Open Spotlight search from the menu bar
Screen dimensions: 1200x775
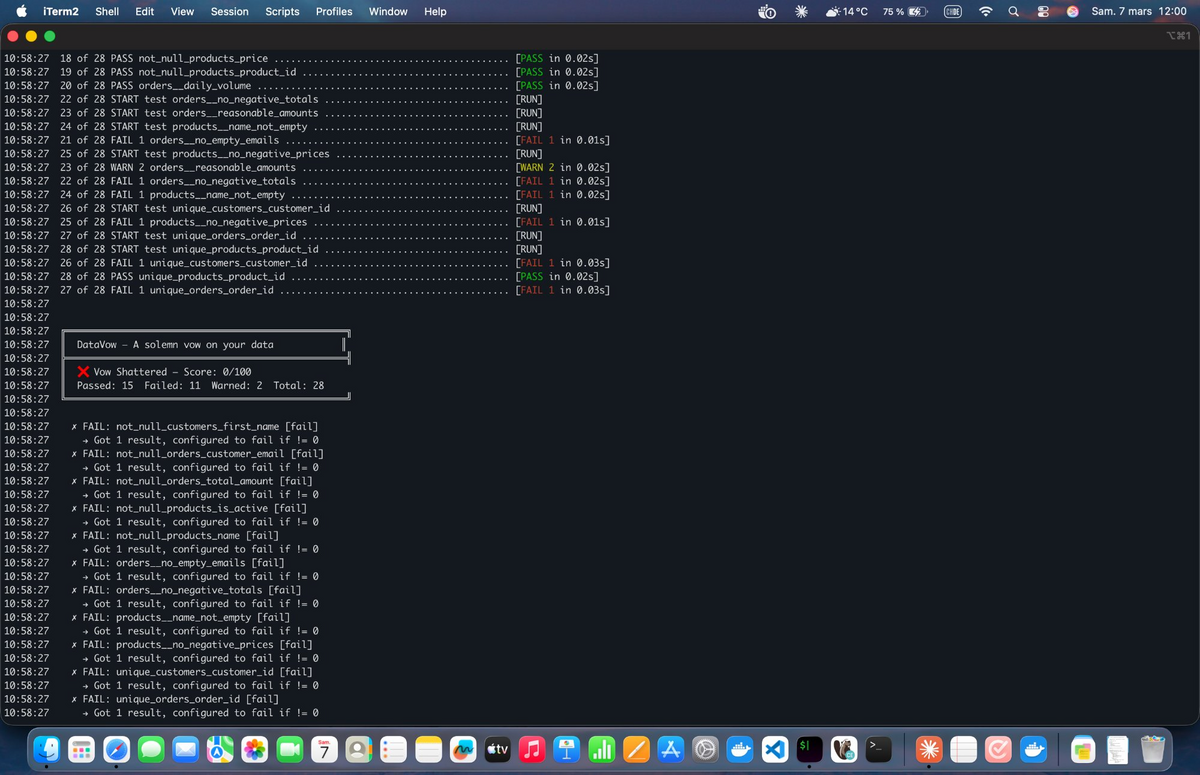click(1013, 11)
